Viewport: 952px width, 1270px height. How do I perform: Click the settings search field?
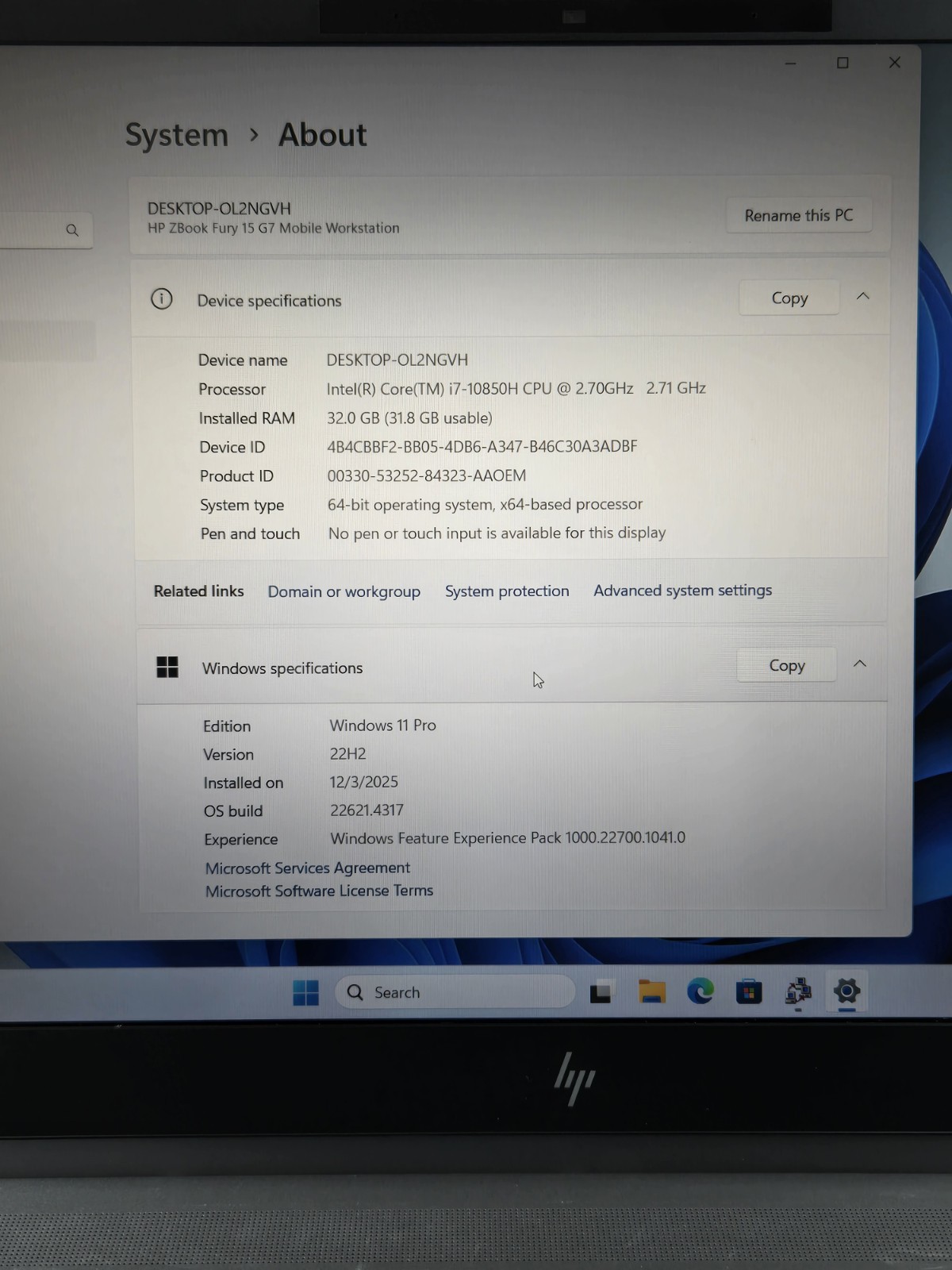46,230
